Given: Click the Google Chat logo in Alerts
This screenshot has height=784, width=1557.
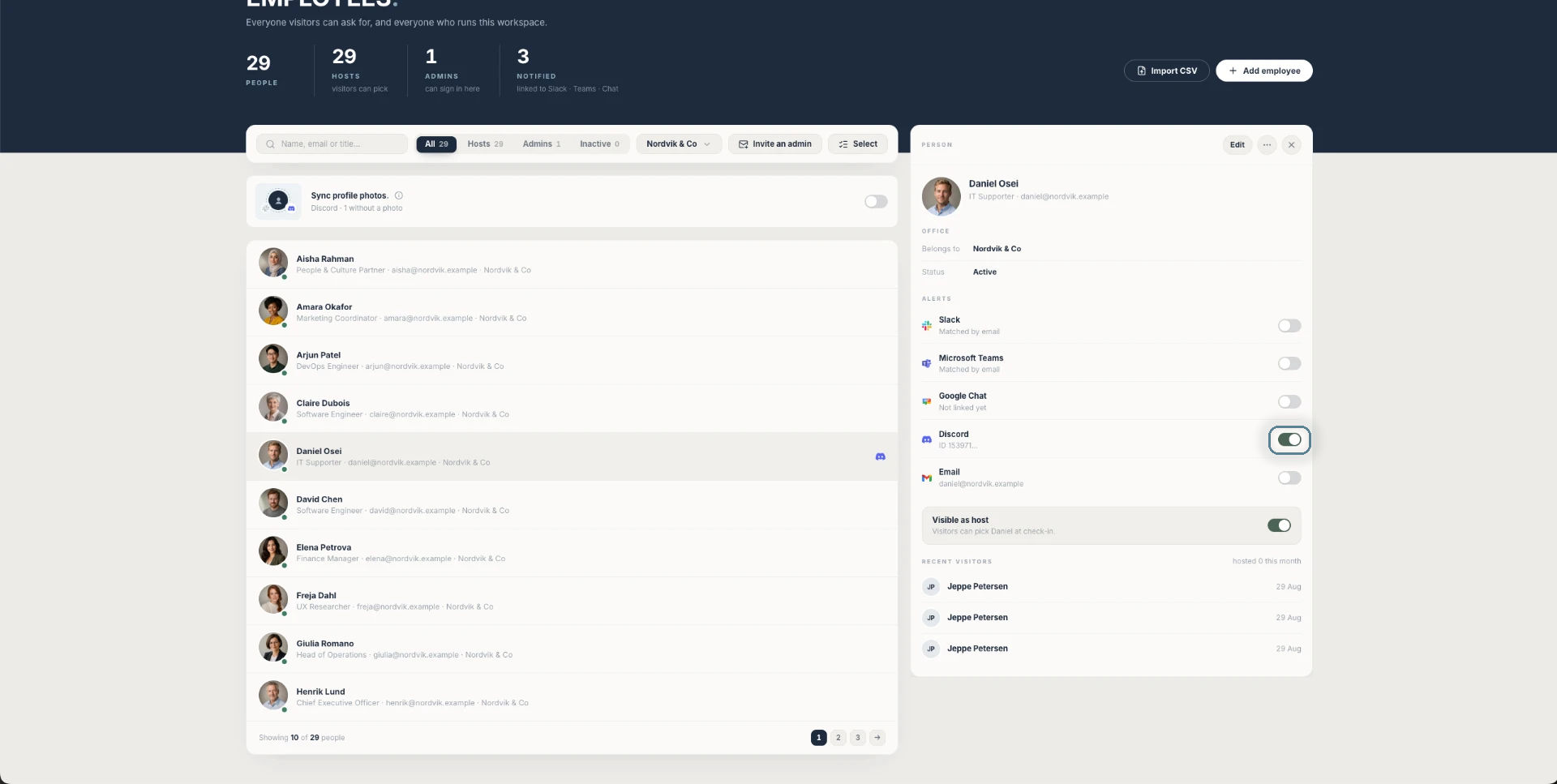Looking at the screenshot, I should pos(926,401).
